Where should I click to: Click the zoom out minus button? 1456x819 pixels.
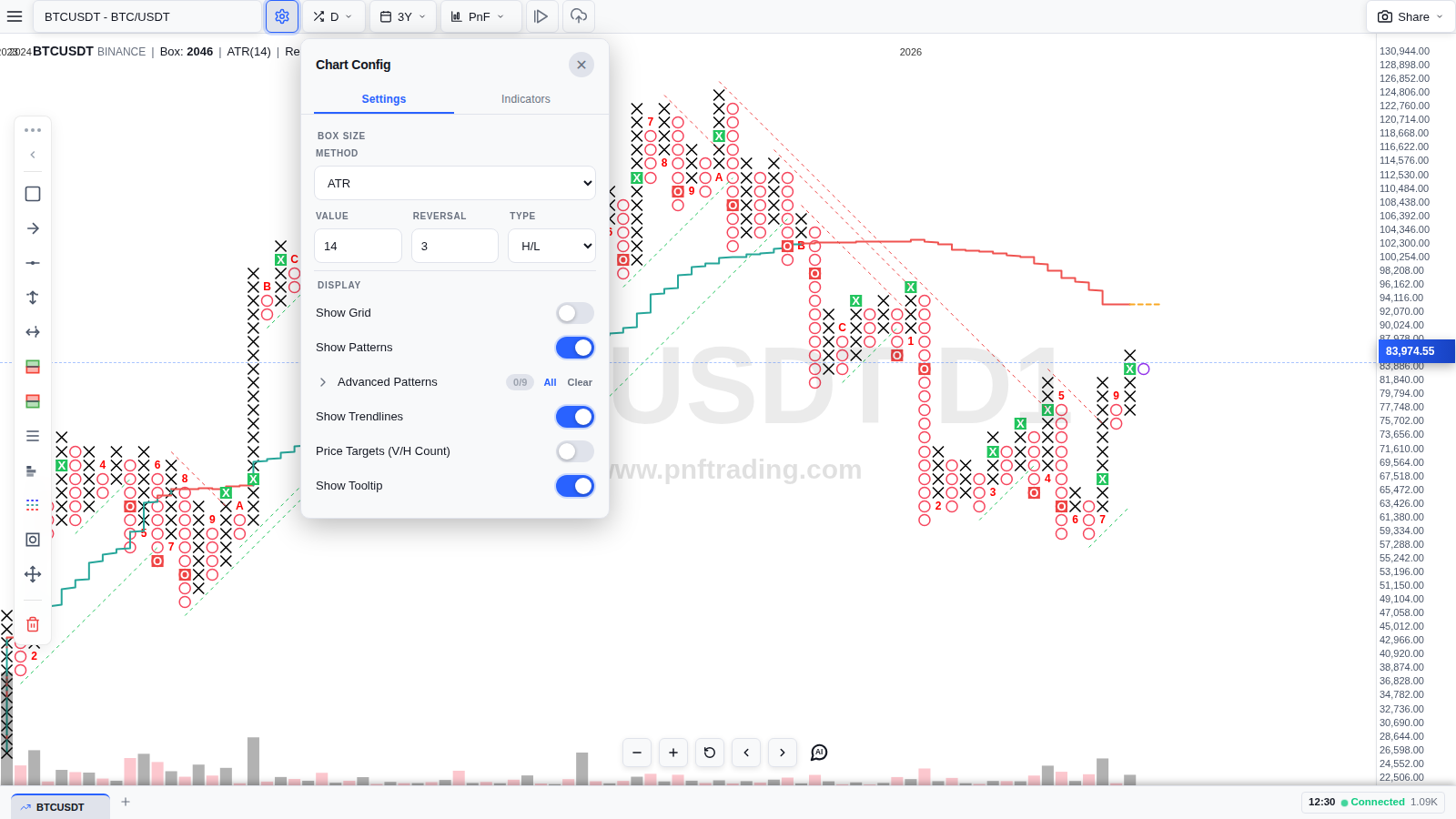(x=637, y=753)
